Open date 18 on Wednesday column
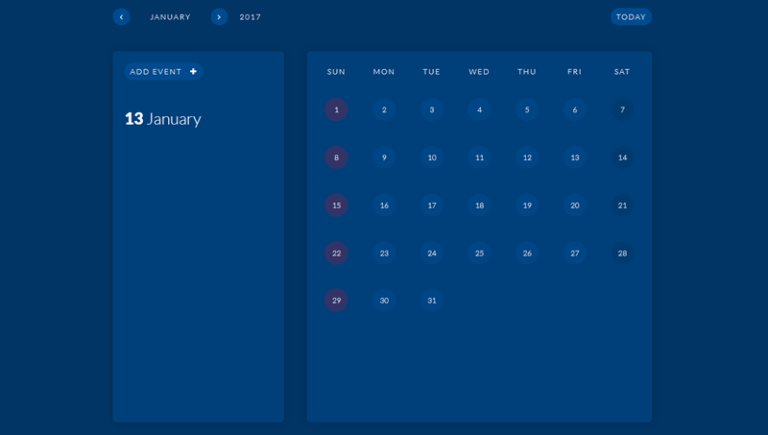Image resolution: width=768 pixels, height=435 pixels. coord(479,205)
